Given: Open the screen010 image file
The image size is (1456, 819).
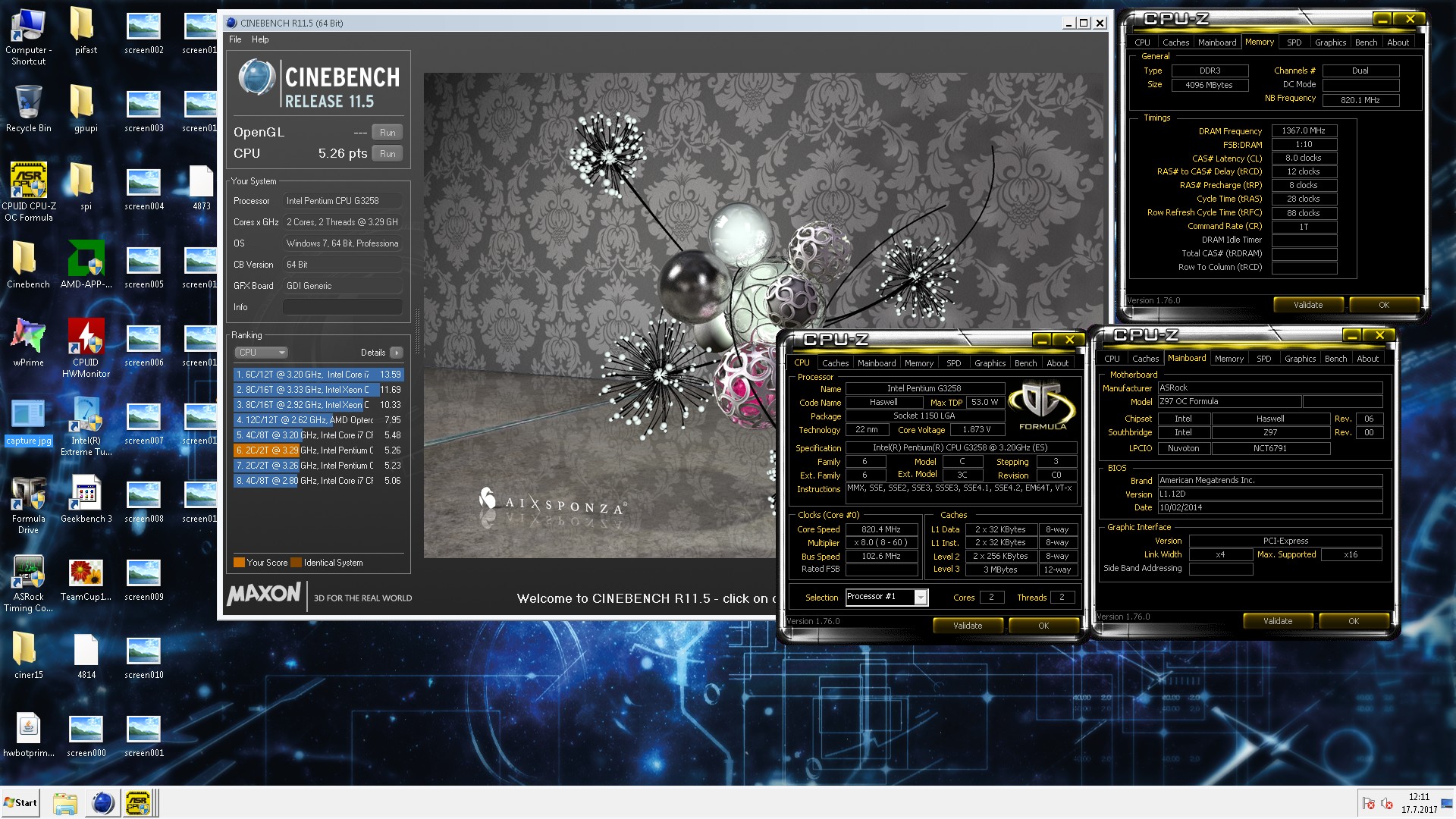Looking at the screenshot, I should (144, 656).
